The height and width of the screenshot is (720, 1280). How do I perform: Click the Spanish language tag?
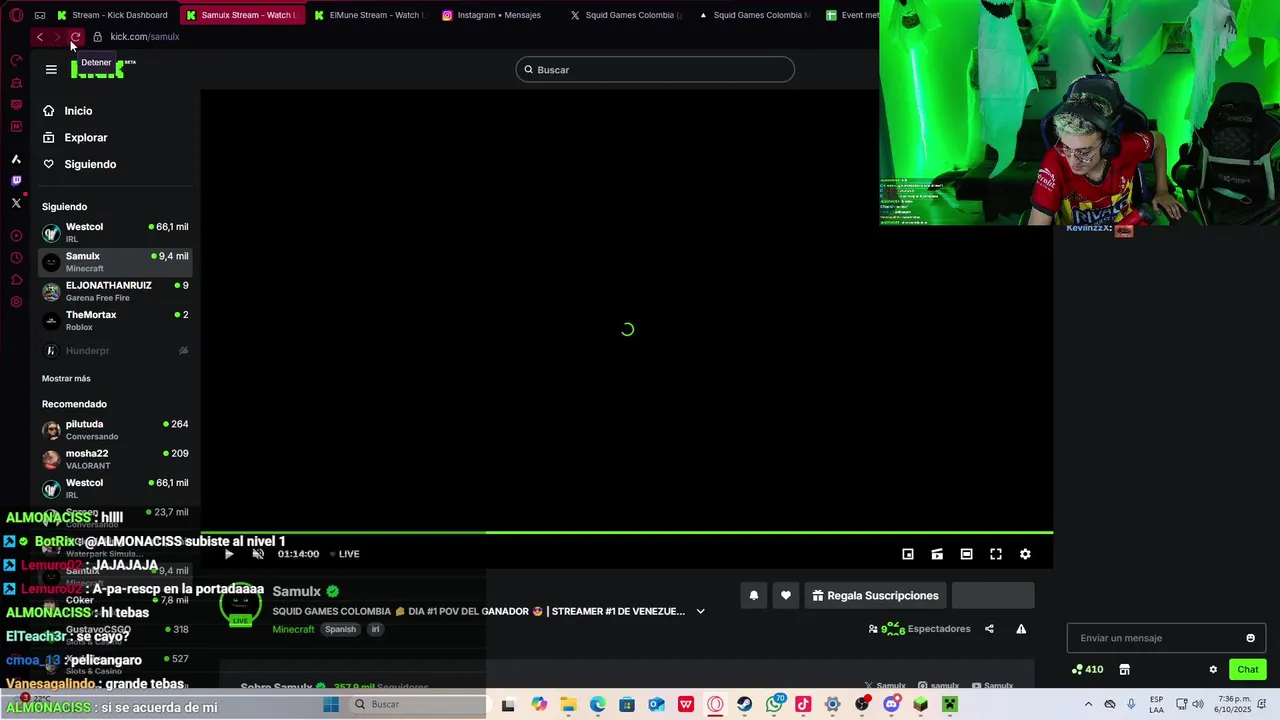(340, 629)
